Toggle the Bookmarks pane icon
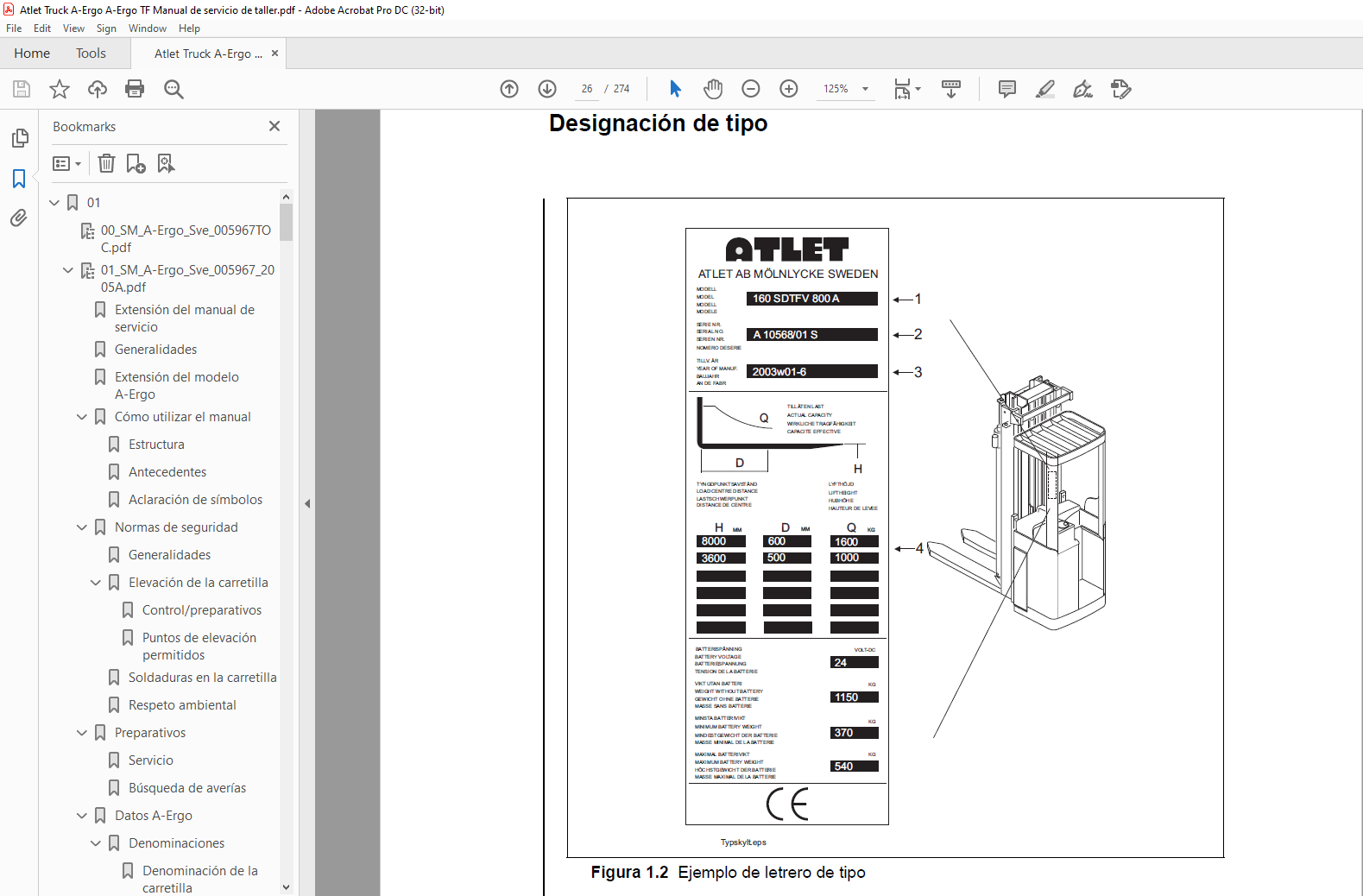1363x896 pixels. 19,179
